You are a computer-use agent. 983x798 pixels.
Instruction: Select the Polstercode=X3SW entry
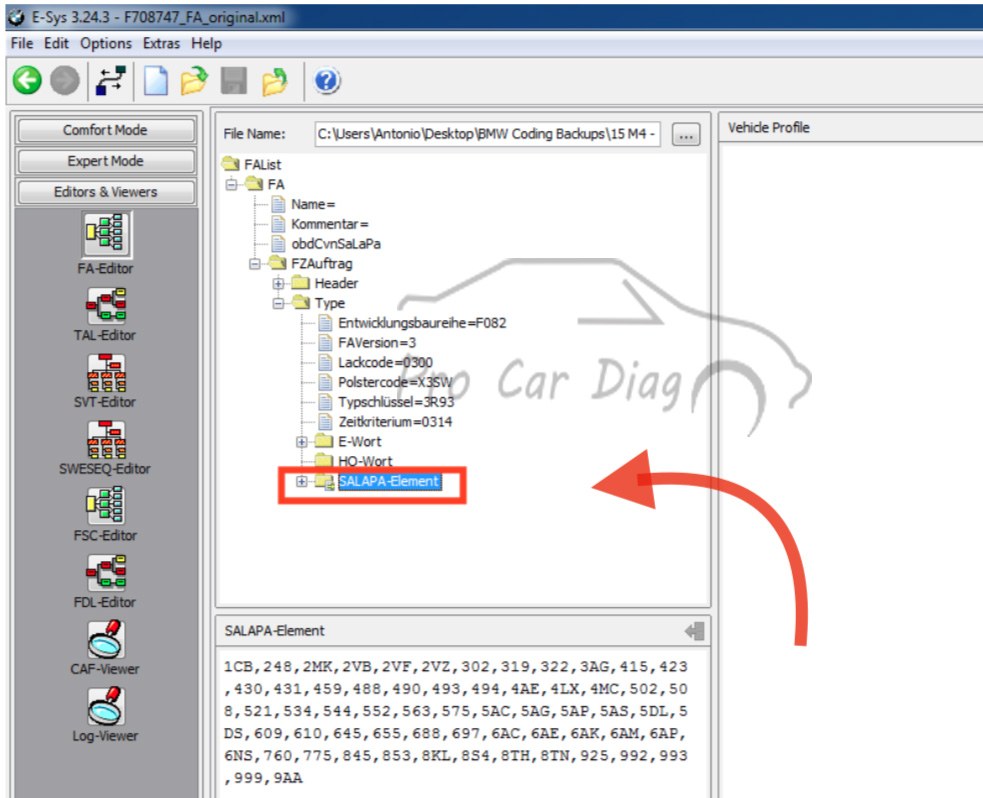point(395,382)
